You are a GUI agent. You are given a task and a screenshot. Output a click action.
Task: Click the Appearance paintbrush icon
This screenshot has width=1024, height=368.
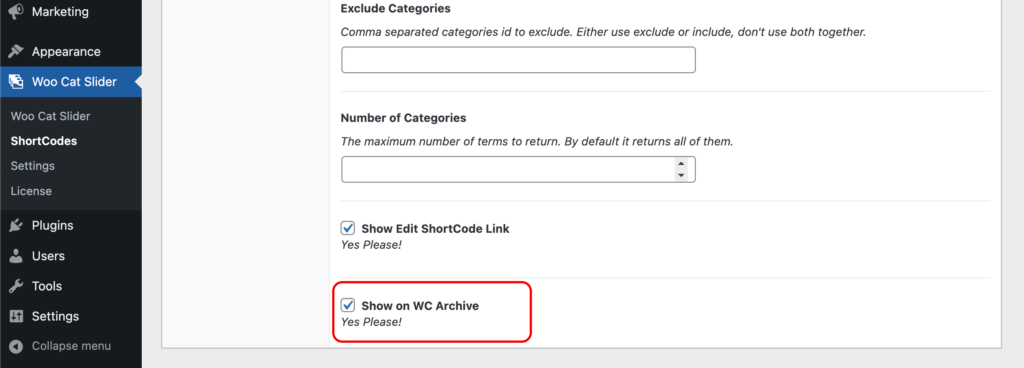click(x=16, y=52)
